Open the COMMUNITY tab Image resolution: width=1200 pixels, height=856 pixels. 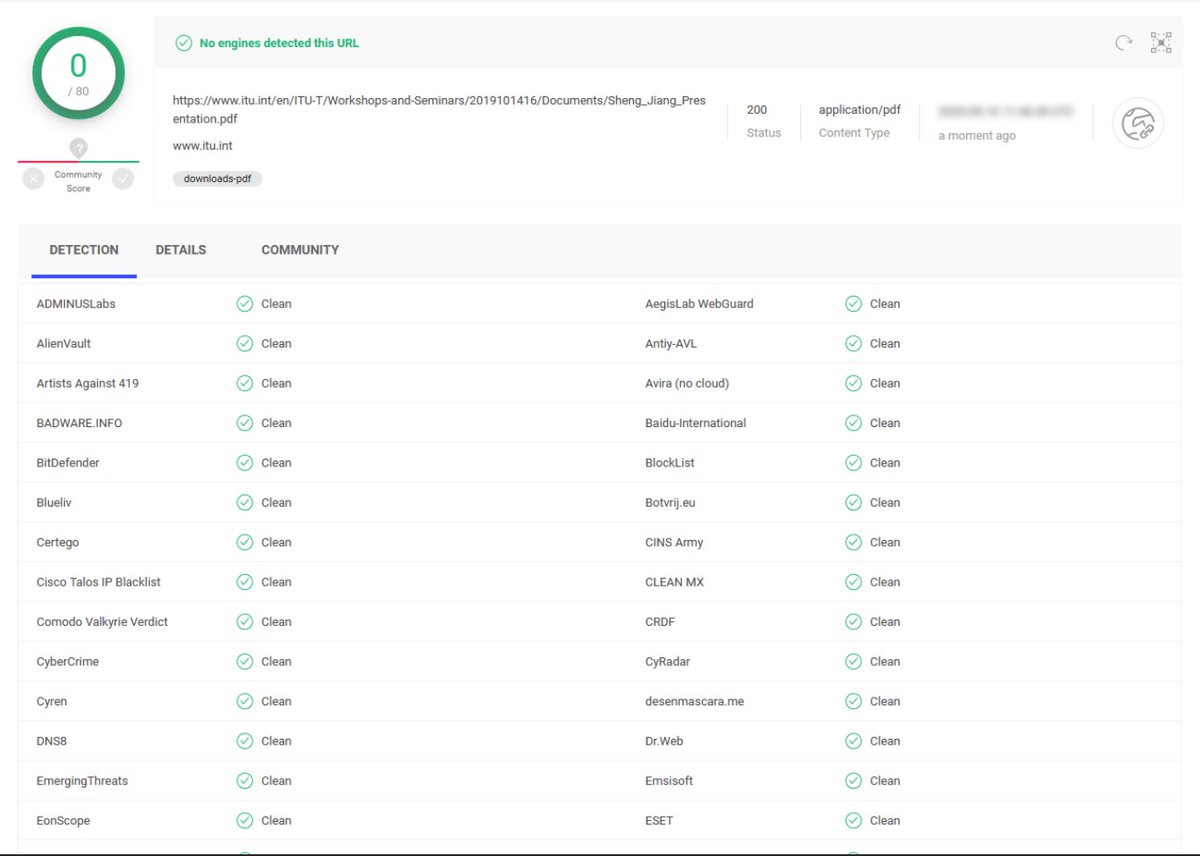[x=300, y=250]
